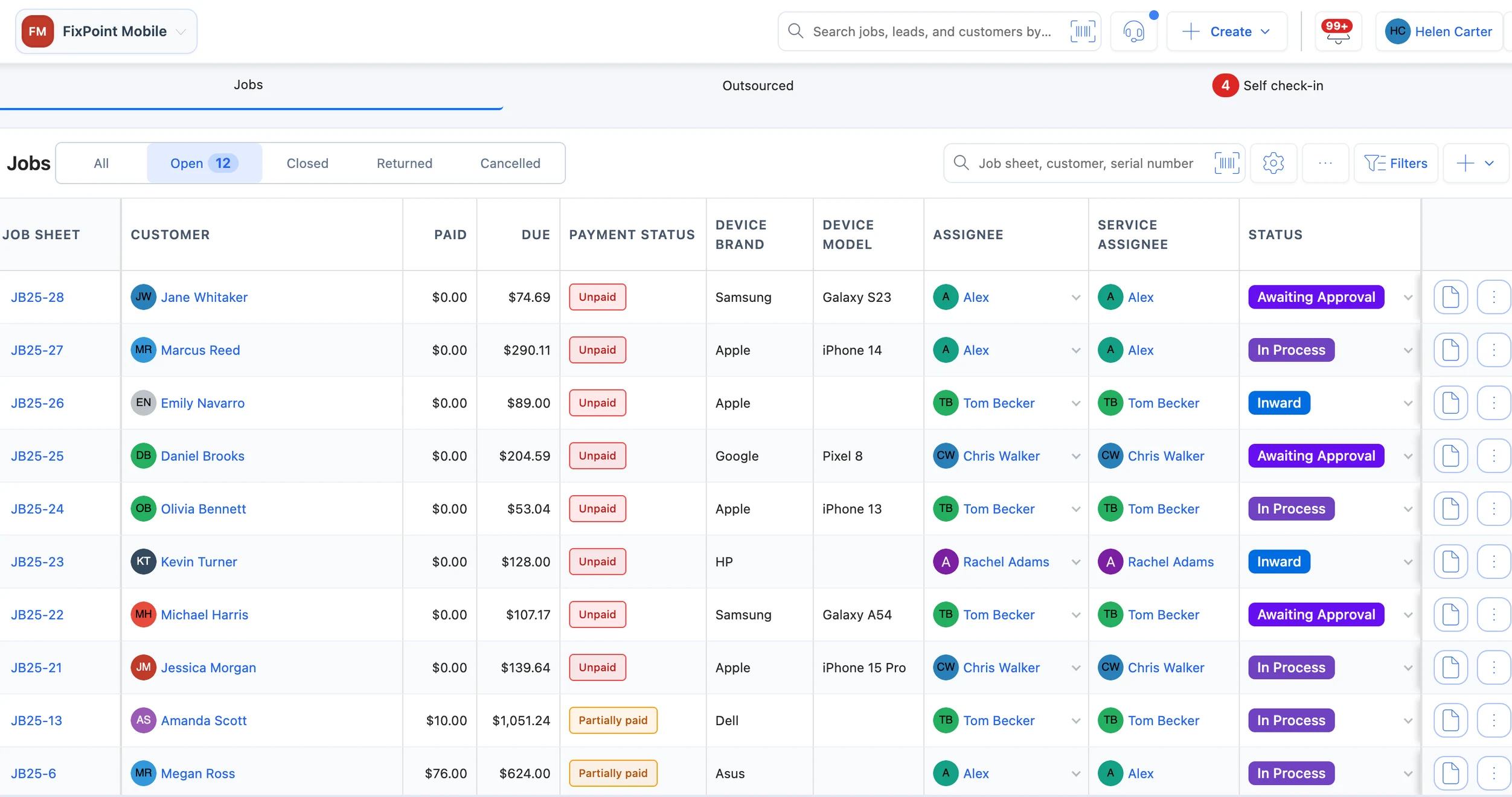Open document icon for job JB25-28
Image resolution: width=1512 pixels, height=797 pixels.
[x=1450, y=297]
